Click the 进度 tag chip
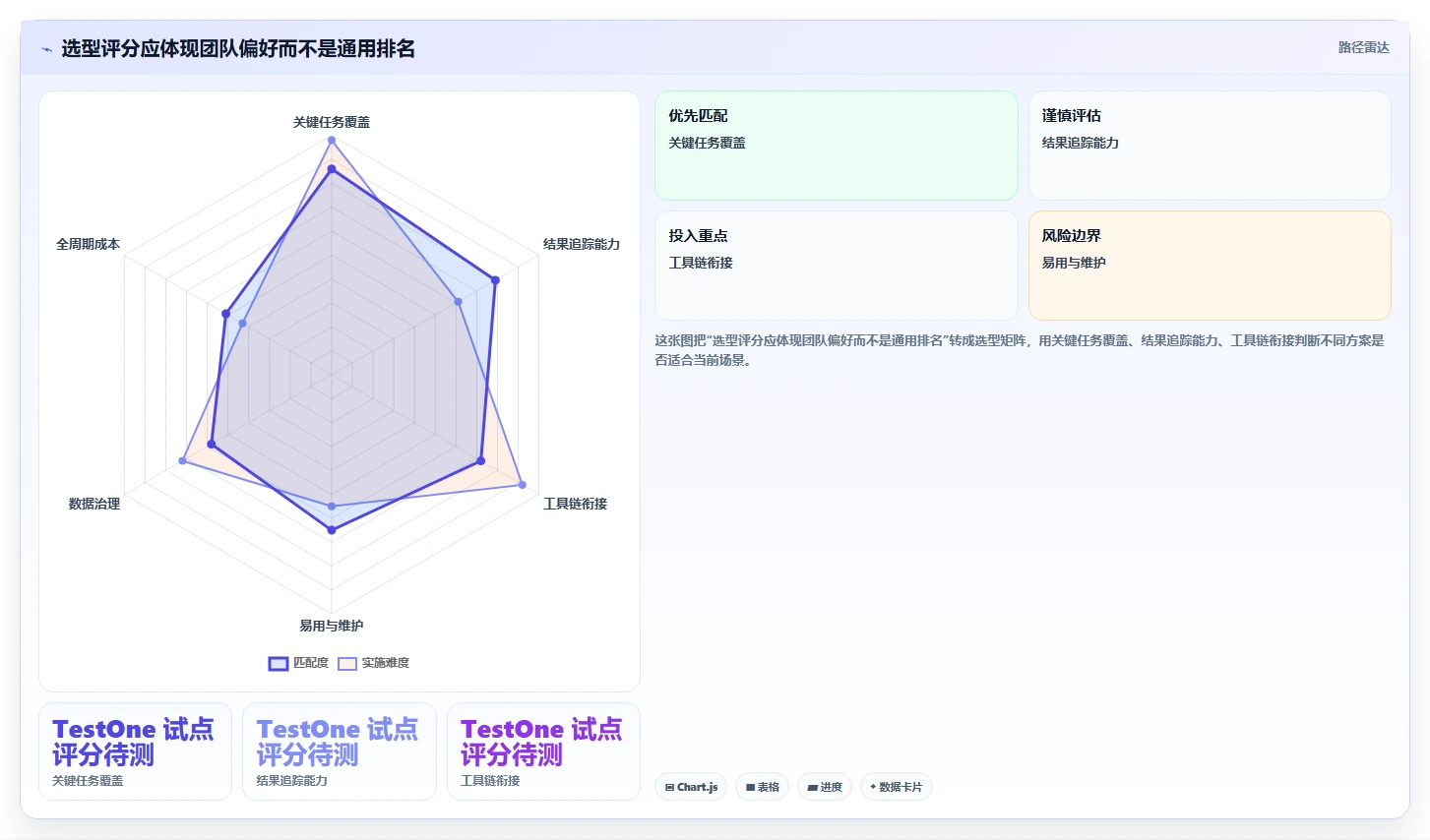This screenshot has width=1430, height=840. (x=825, y=787)
